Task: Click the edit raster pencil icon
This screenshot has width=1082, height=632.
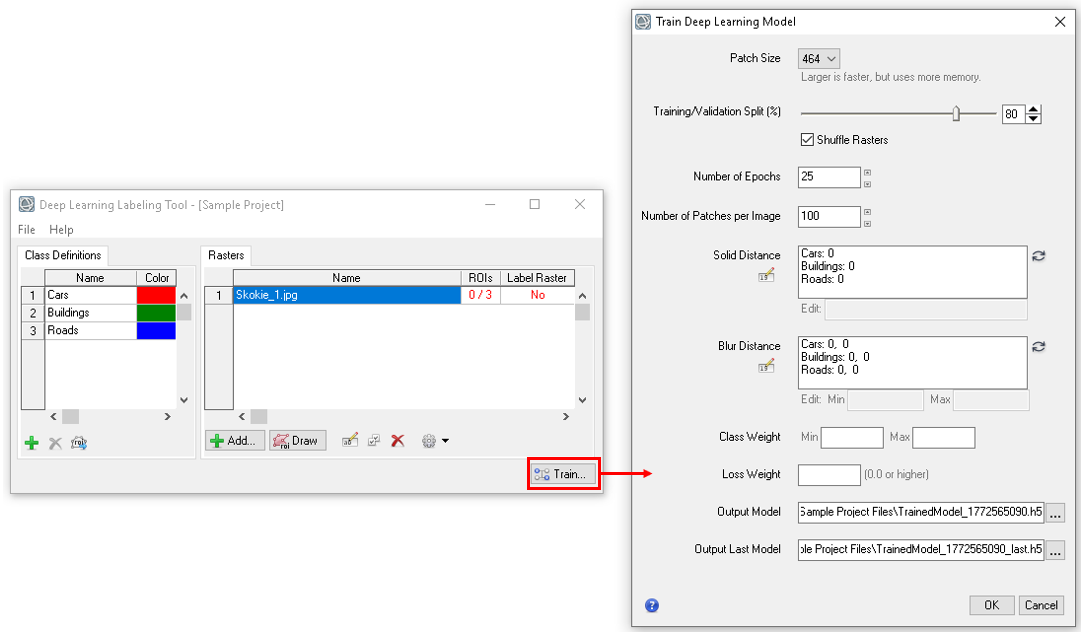Action: pyautogui.click(x=349, y=440)
